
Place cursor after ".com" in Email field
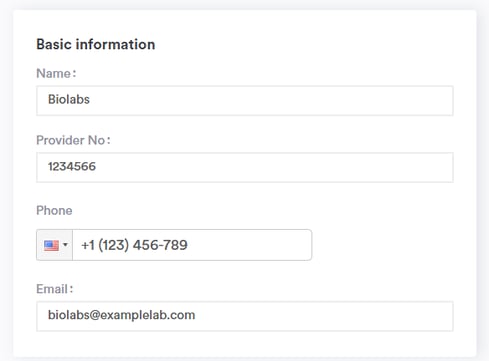(x=197, y=315)
